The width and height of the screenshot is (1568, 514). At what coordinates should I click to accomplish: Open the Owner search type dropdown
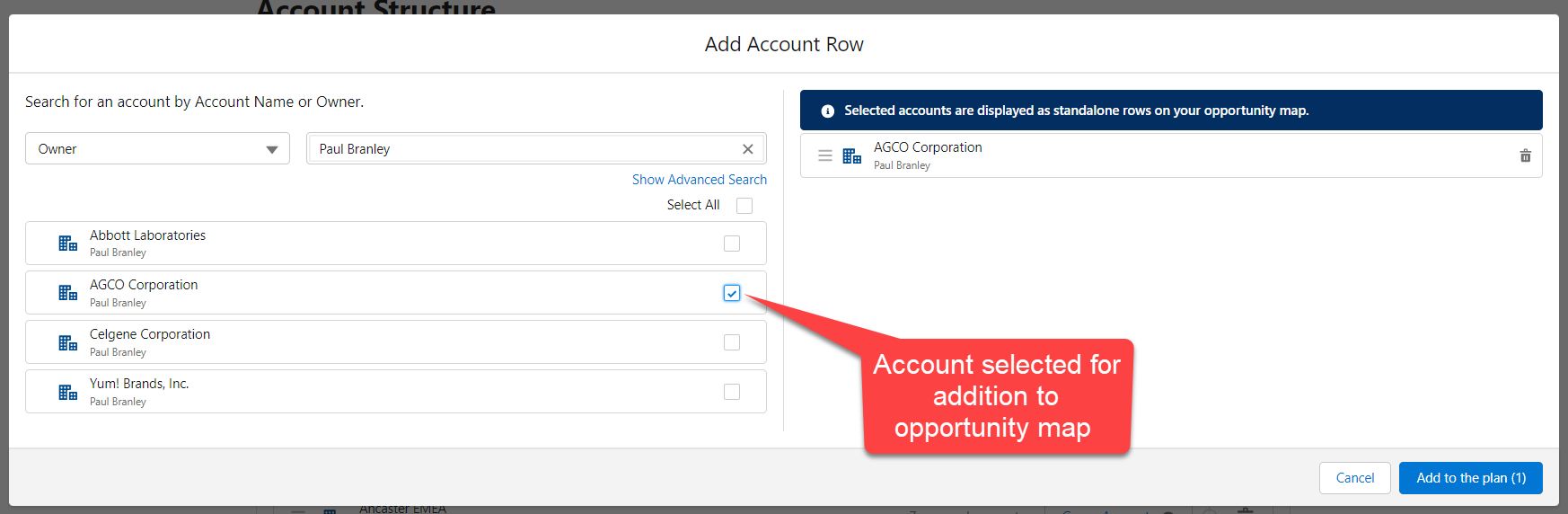click(157, 149)
